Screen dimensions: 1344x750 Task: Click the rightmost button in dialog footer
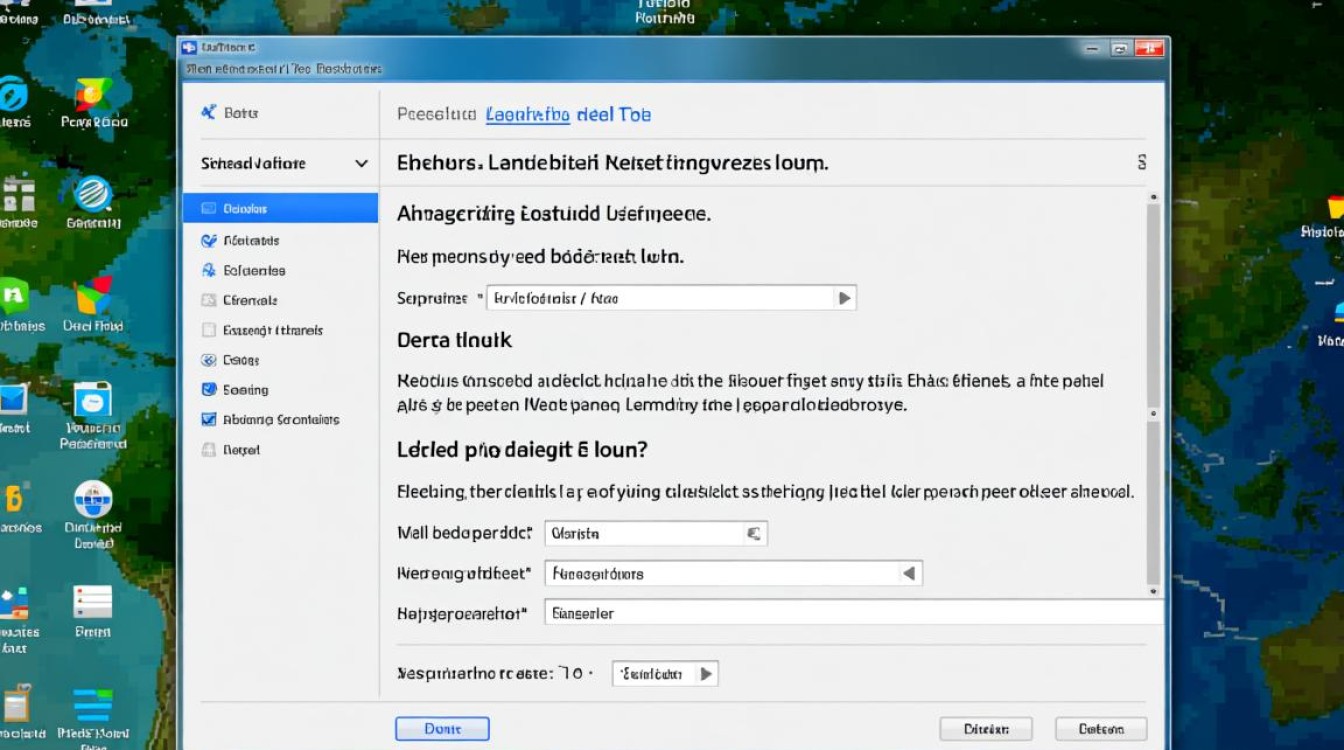1101,729
